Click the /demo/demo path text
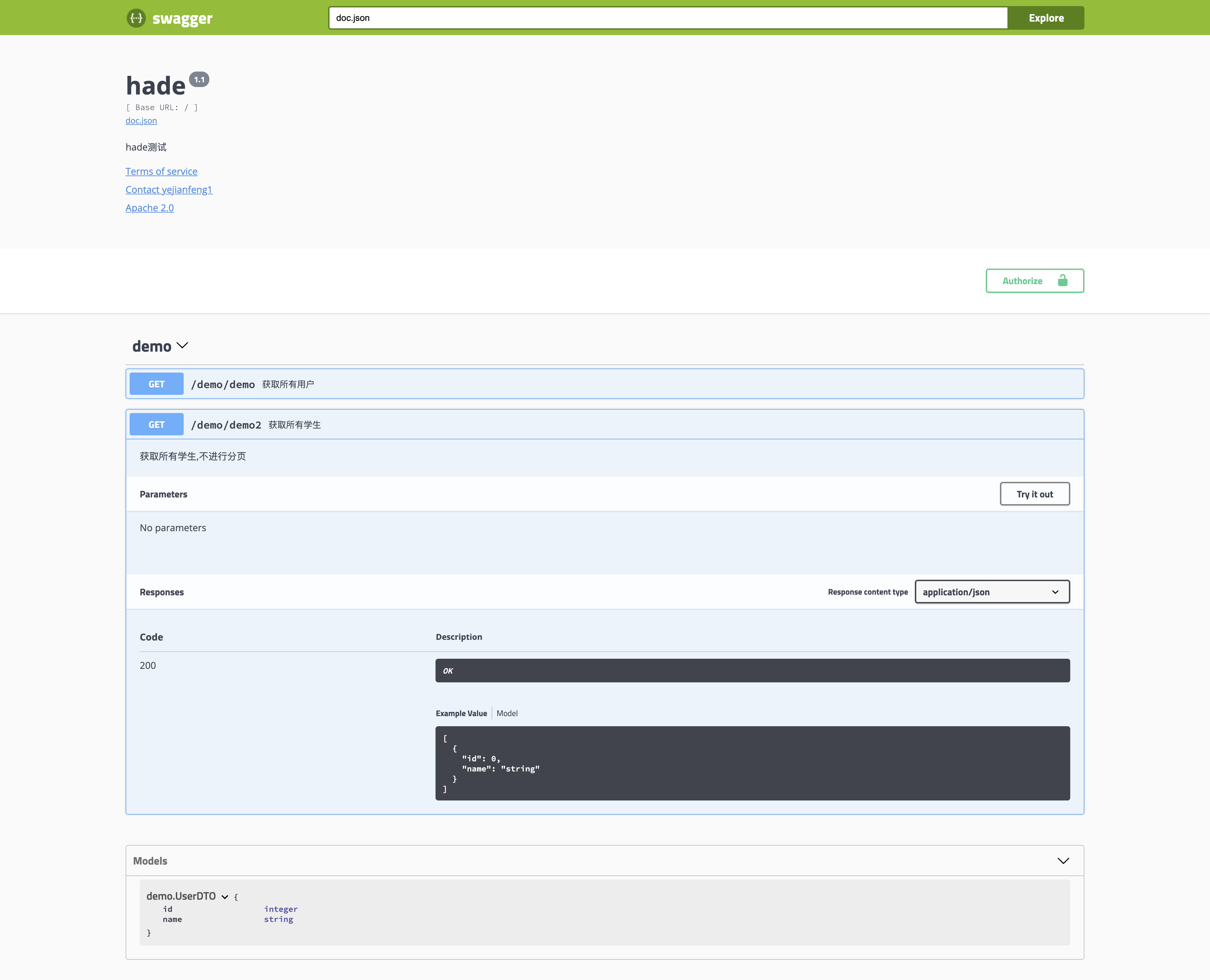1210x980 pixels. [x=222, y=384]
